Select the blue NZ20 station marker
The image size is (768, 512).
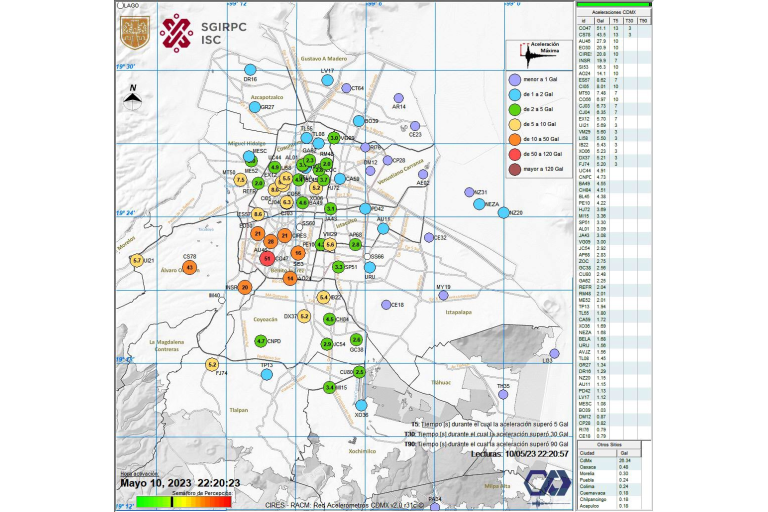click(504, 213)
